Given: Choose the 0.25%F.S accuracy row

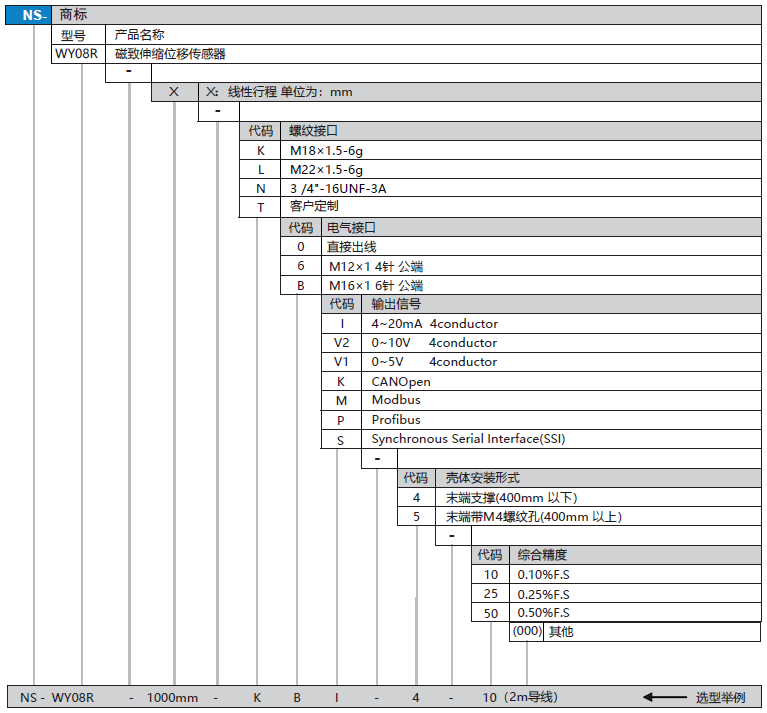Looking at the screenshot, I should (x=543, y=593).
